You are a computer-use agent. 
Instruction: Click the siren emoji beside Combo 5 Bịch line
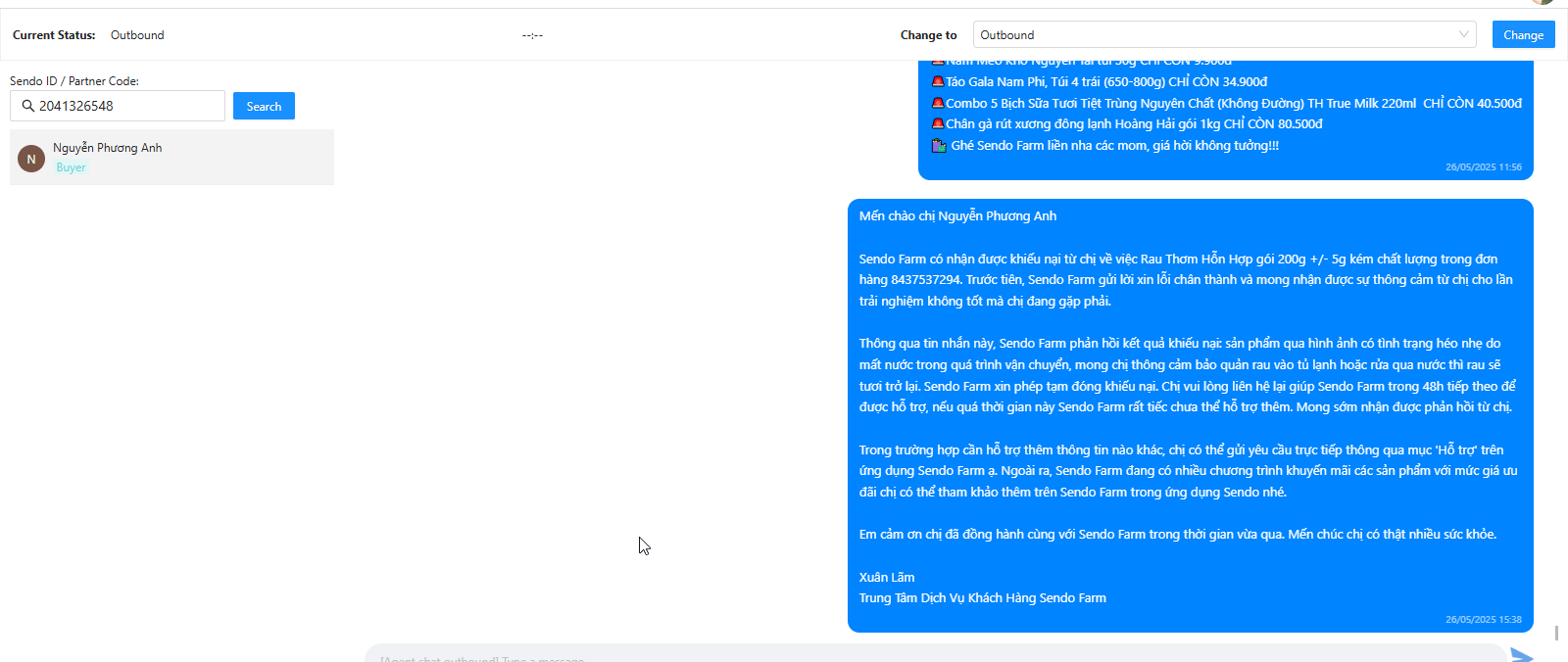938,103
